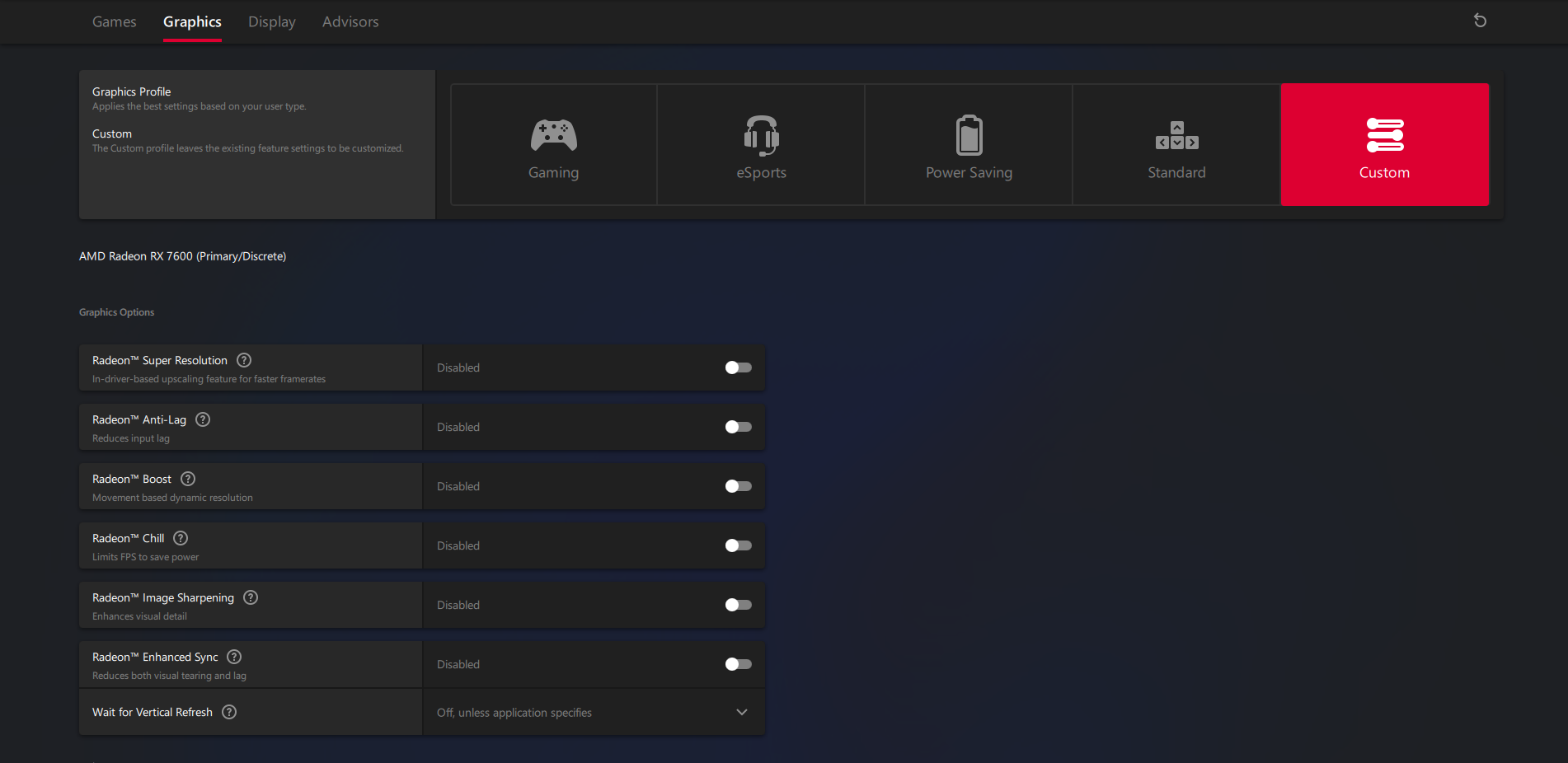
Task: Click the Radeon Enhanced Sync label
Action: 155,657
